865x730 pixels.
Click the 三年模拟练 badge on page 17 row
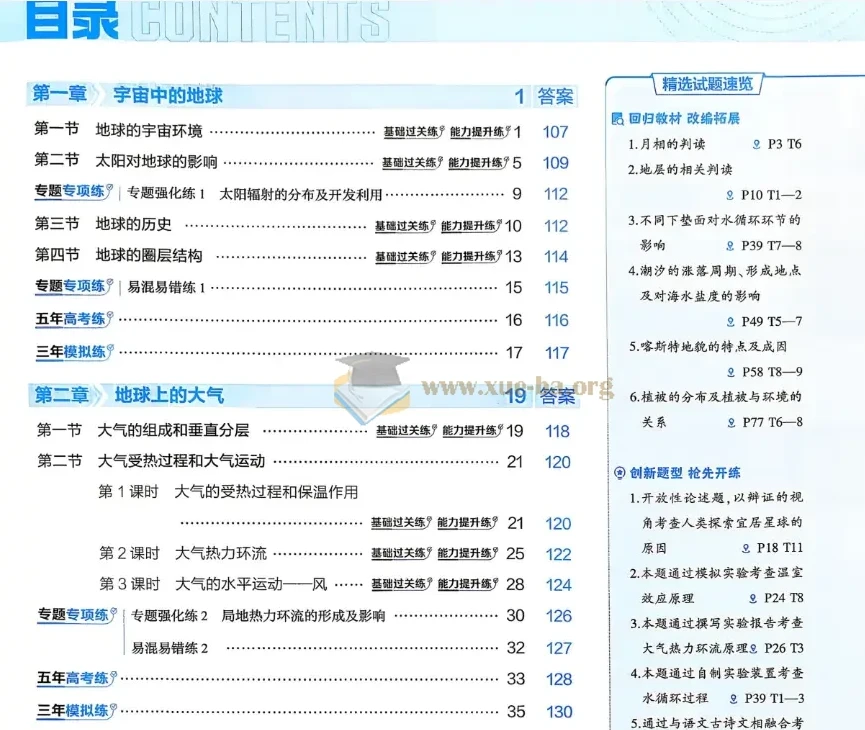[x=75, y=351]
